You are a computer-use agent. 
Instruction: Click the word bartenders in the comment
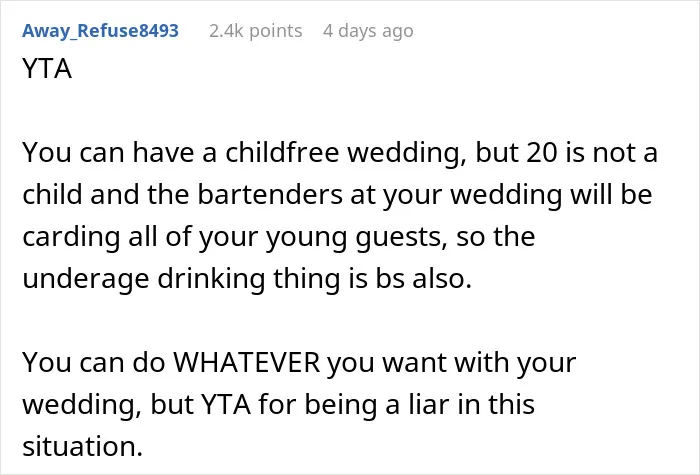[x=270, y=194]
